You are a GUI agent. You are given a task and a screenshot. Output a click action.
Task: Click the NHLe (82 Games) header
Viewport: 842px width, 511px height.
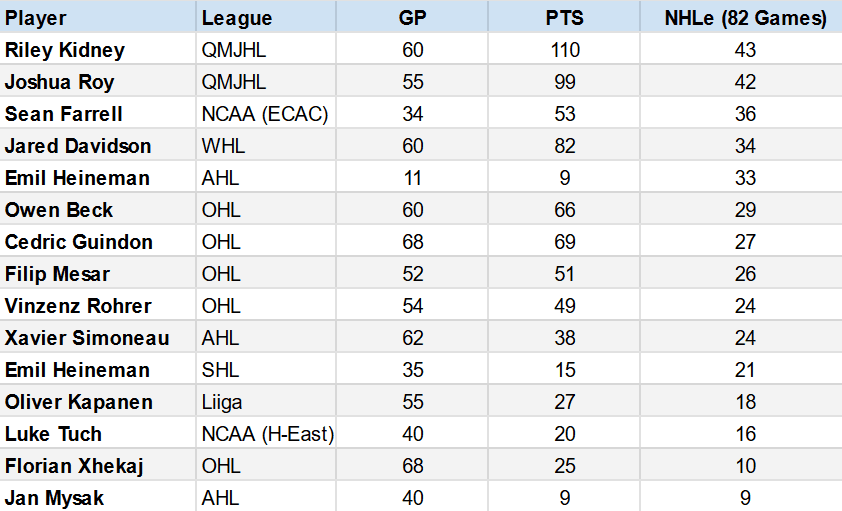coord(742,17)
